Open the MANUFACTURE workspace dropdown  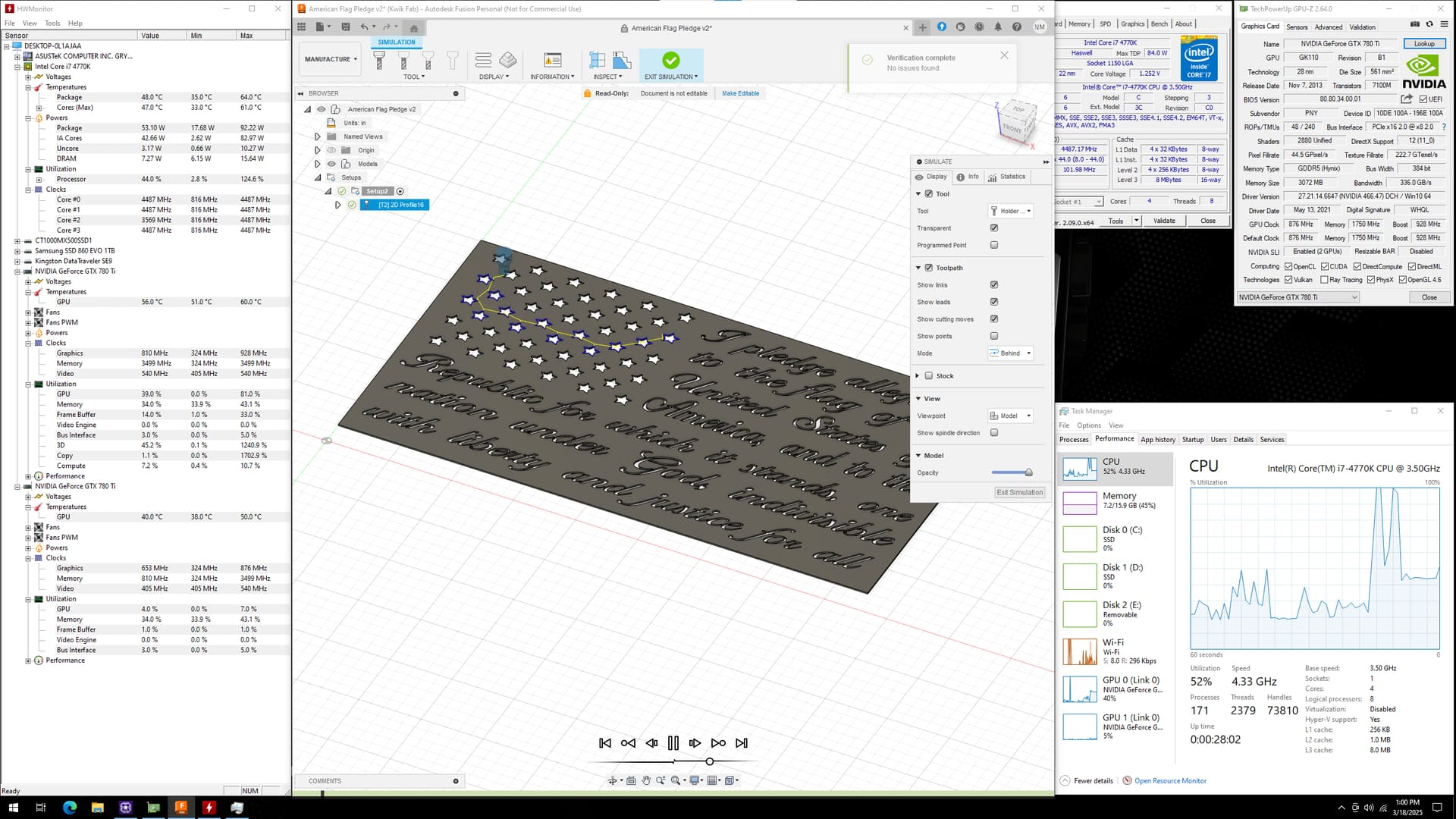point(331,59)
